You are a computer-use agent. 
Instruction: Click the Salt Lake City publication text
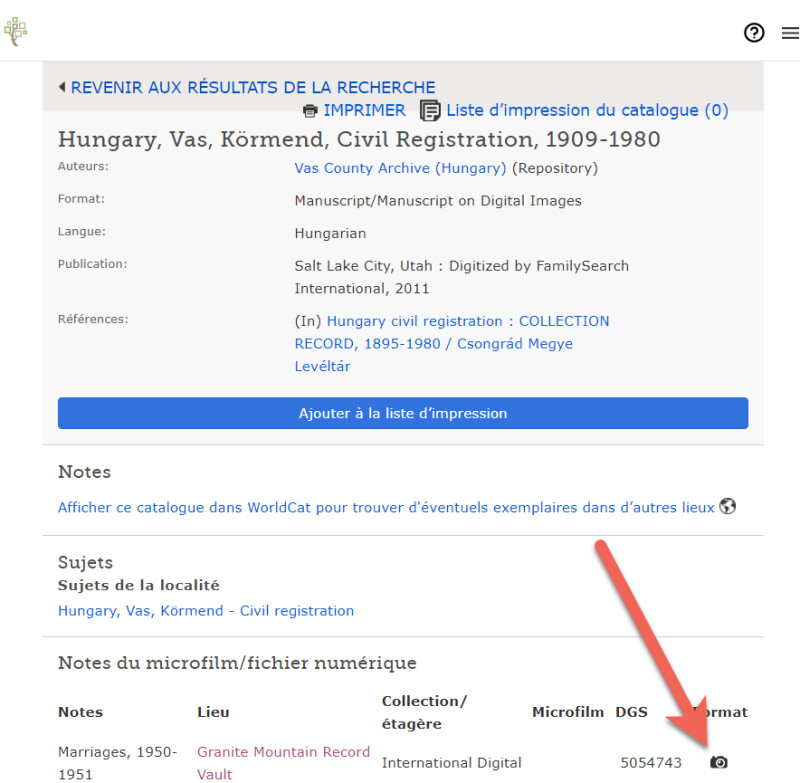461,277
